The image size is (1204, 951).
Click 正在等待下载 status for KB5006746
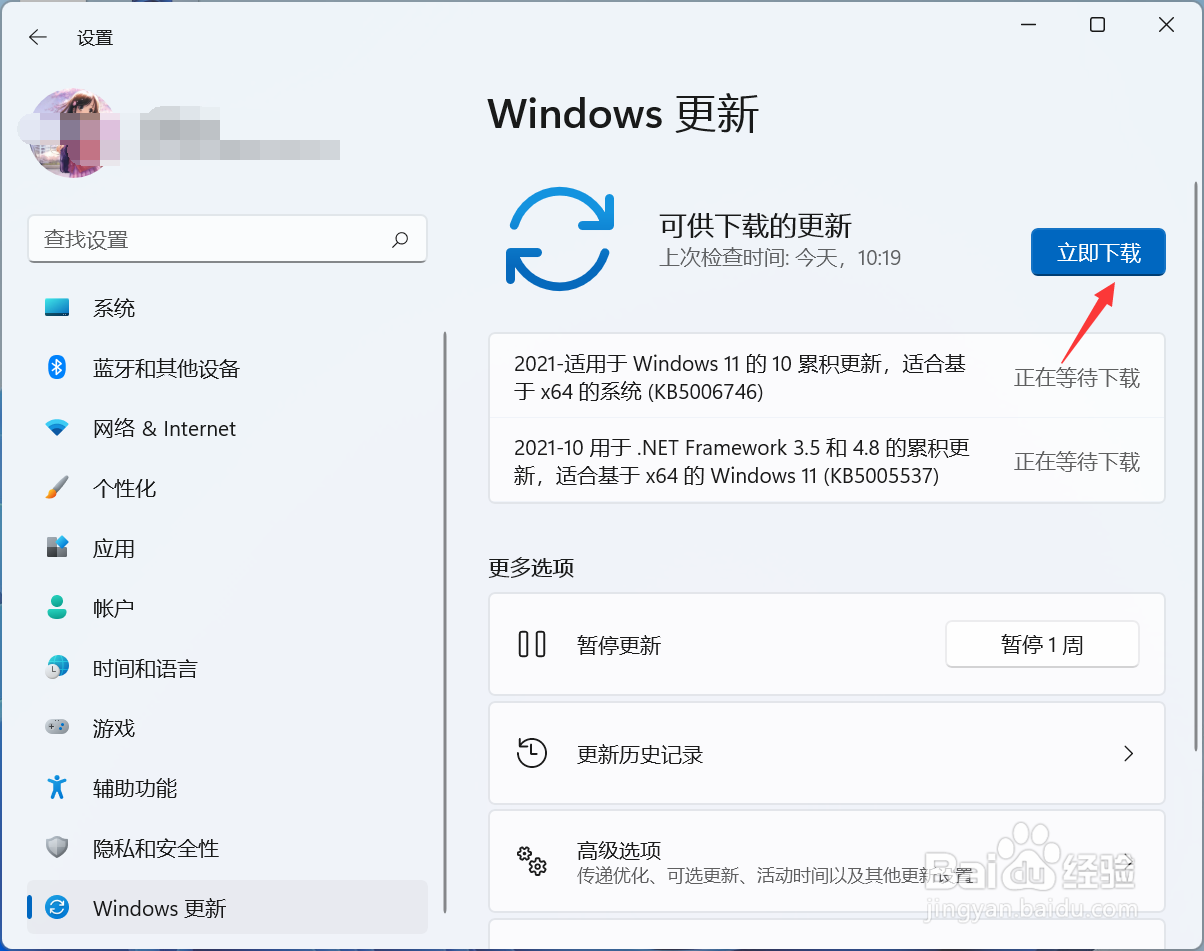1077,378
